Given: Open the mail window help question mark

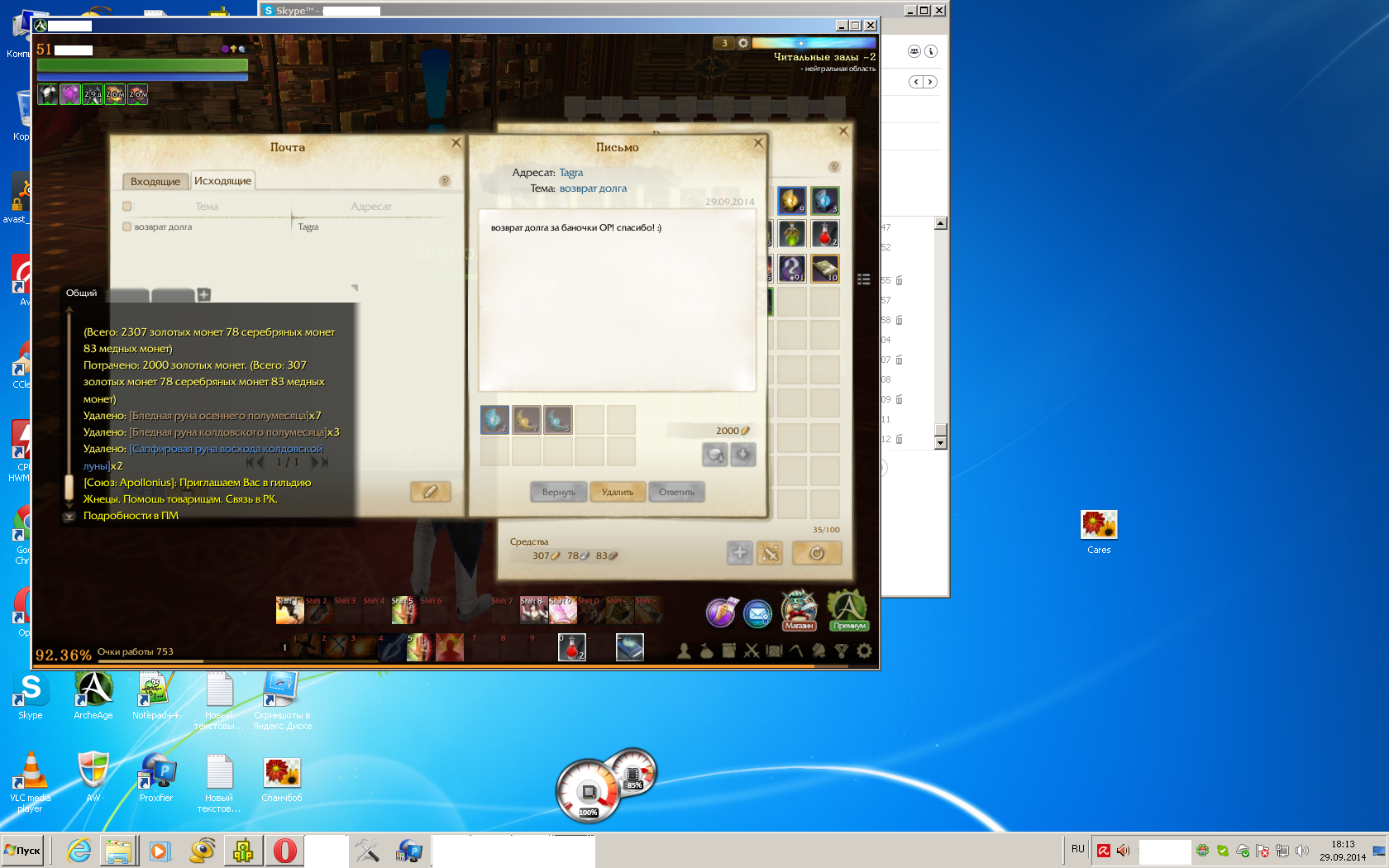Looking at the screenshot, I should tap(445, 181).
